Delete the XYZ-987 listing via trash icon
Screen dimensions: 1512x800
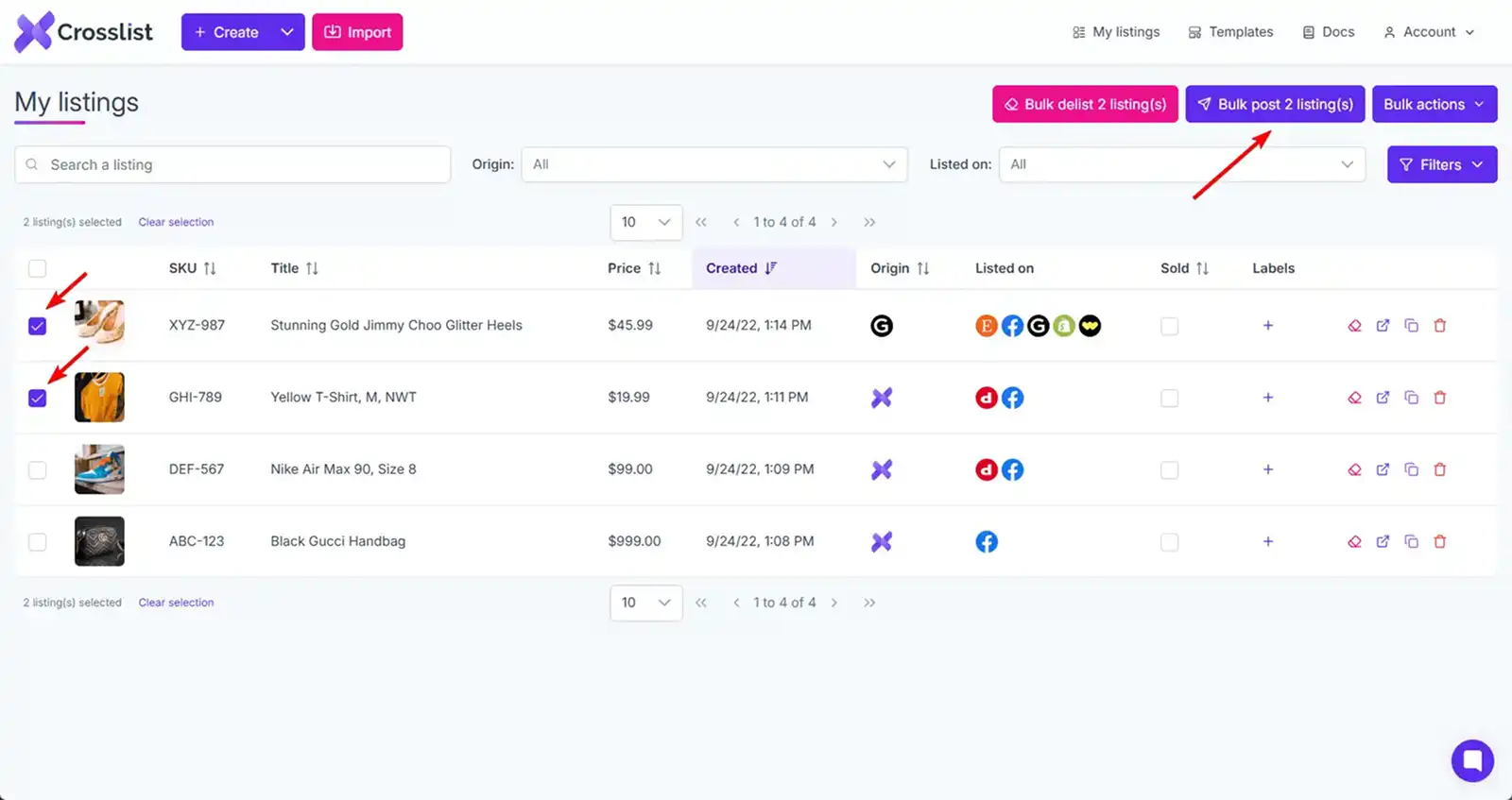[1440, 326]
